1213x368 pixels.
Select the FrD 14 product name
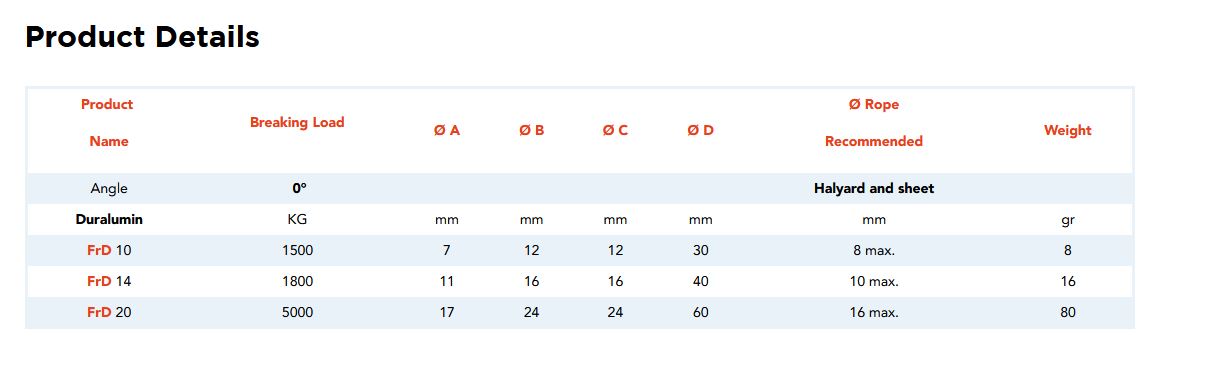[x=109, y=281]
